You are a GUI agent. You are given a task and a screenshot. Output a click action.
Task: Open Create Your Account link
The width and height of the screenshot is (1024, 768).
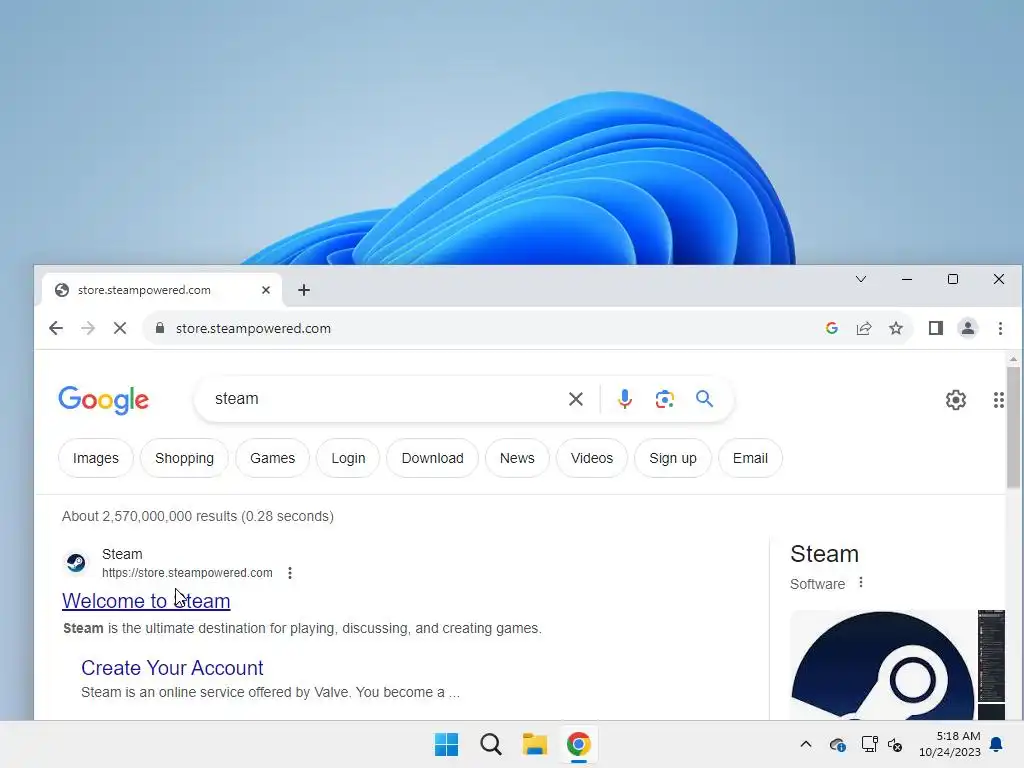point(172,668)
